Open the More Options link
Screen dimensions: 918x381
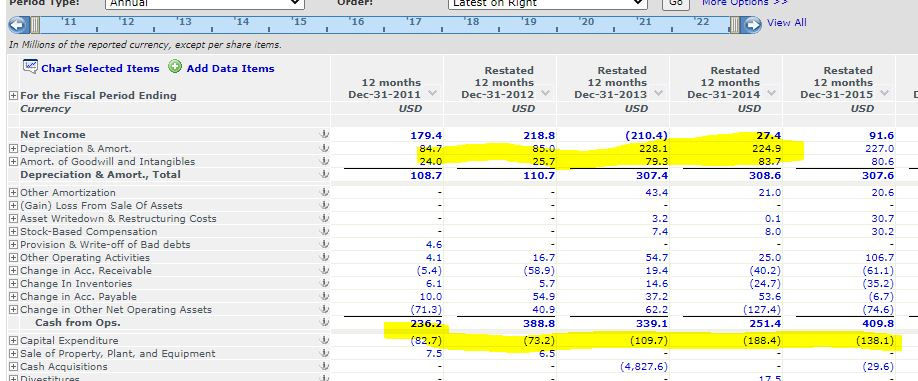(x=745, y=3)
